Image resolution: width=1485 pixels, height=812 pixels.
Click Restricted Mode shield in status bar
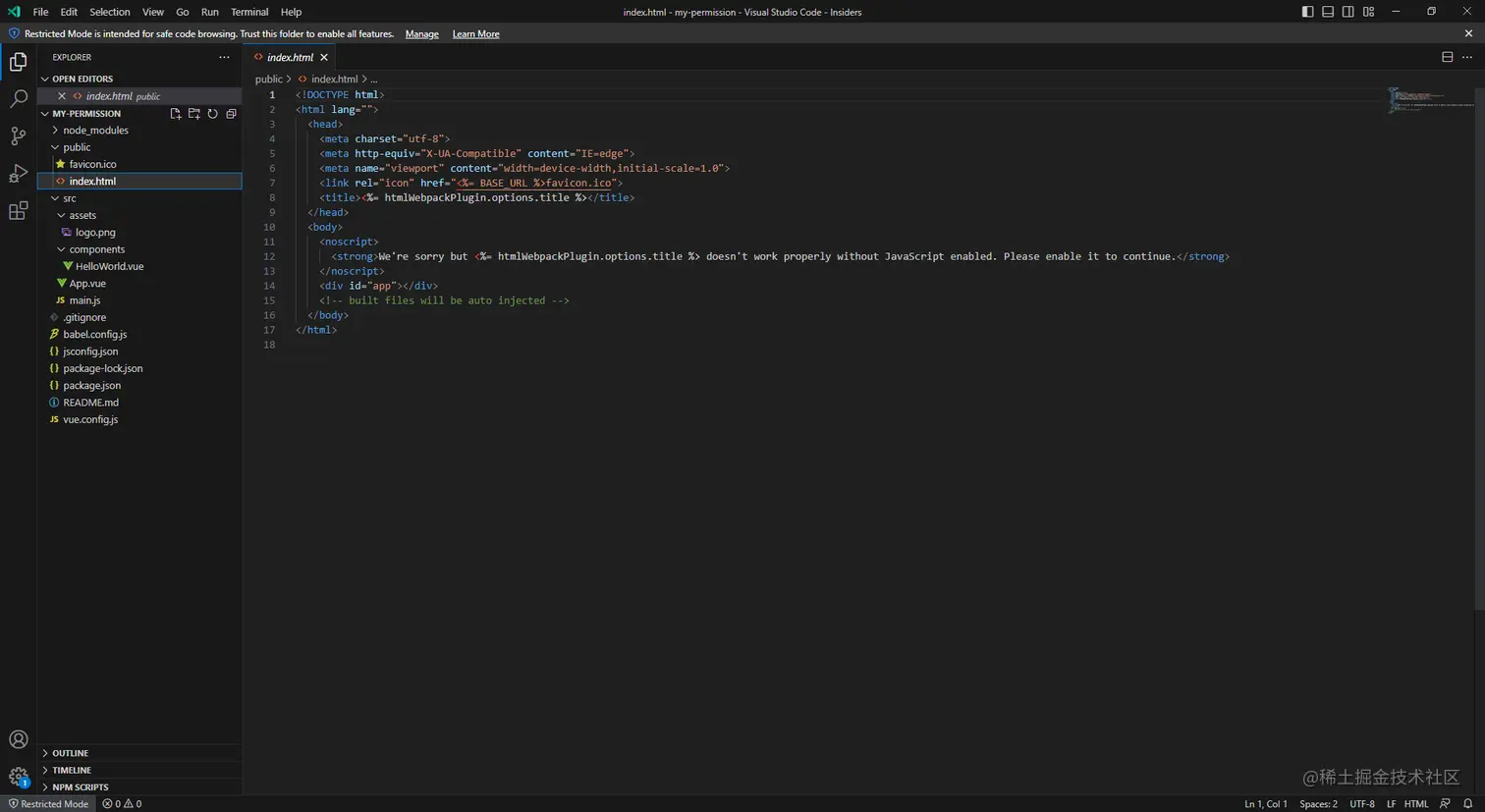49,804
